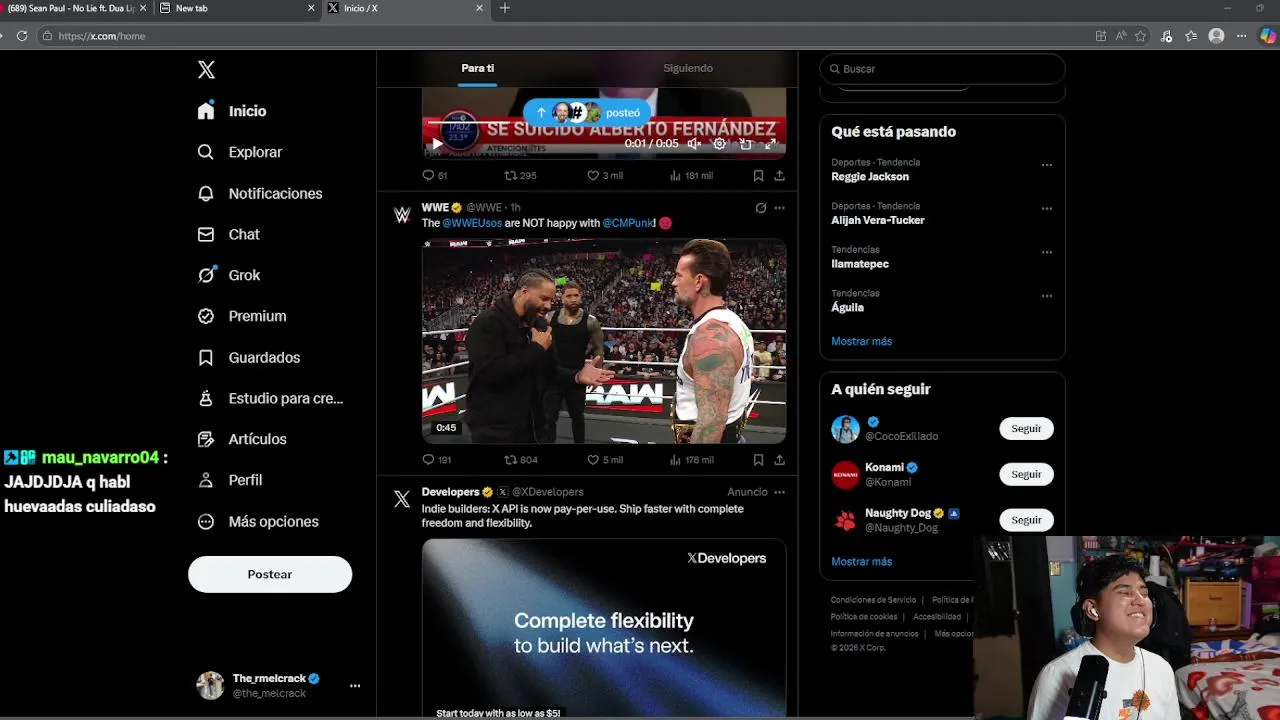
Task: Unmute the top video
Action: pos(694,144)
